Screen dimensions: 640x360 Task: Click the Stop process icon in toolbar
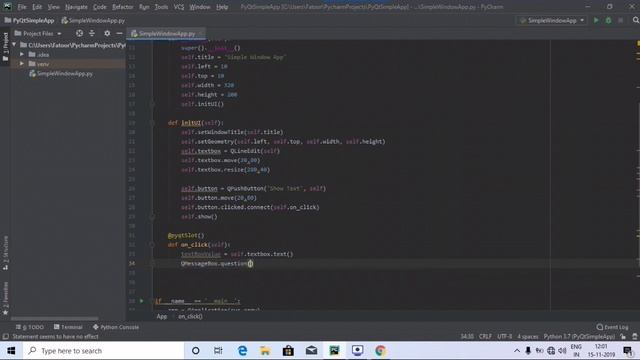coord(620,20)
